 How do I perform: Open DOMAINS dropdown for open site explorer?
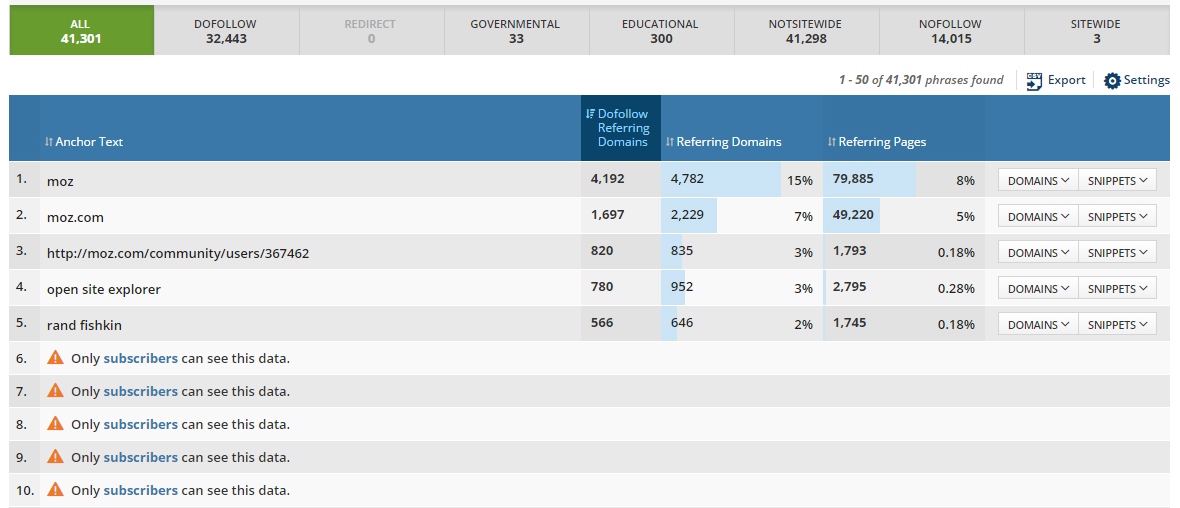coord(1039,289)
